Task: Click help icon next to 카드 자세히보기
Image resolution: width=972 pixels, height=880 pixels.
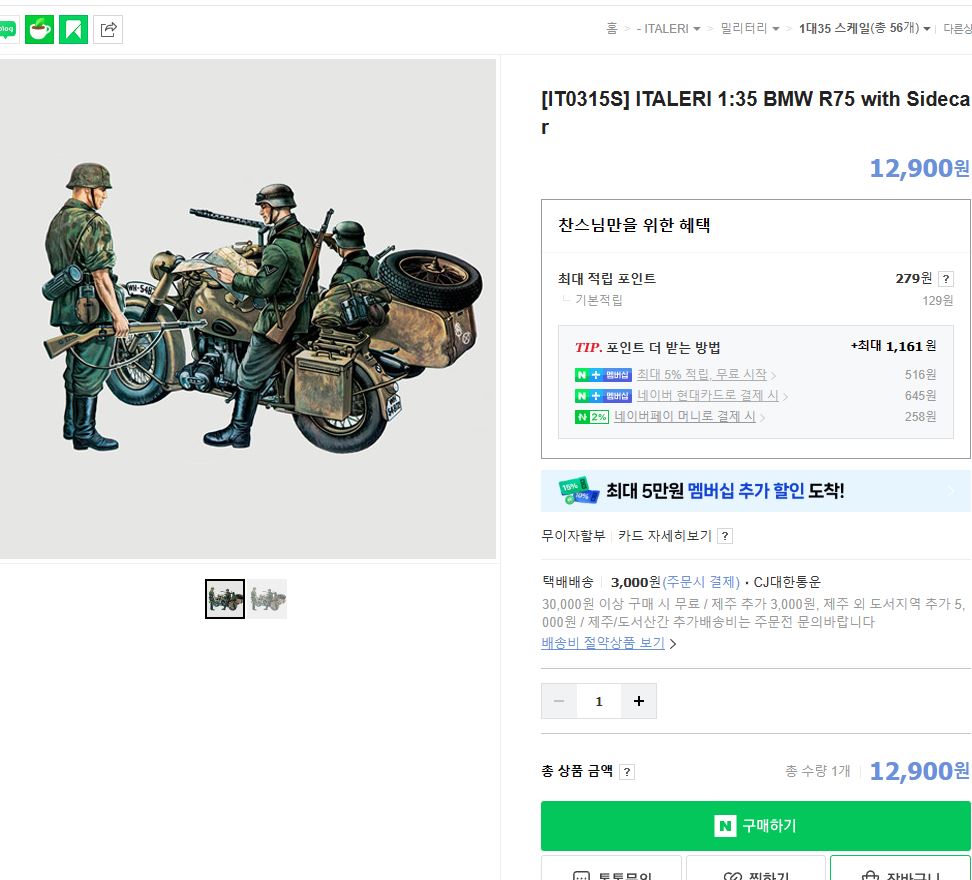Action: coord(725,536)
